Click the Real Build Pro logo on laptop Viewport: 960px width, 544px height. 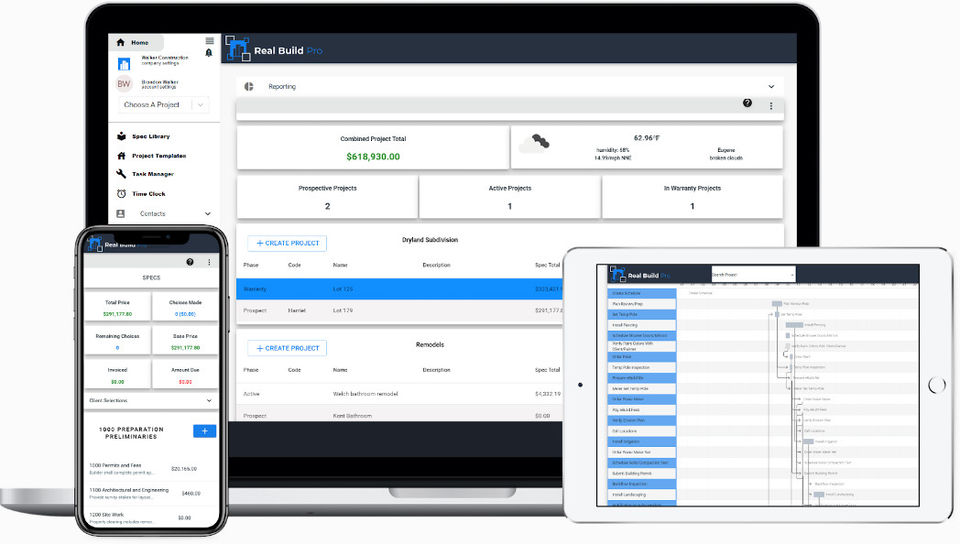click(x=274, y=50)
